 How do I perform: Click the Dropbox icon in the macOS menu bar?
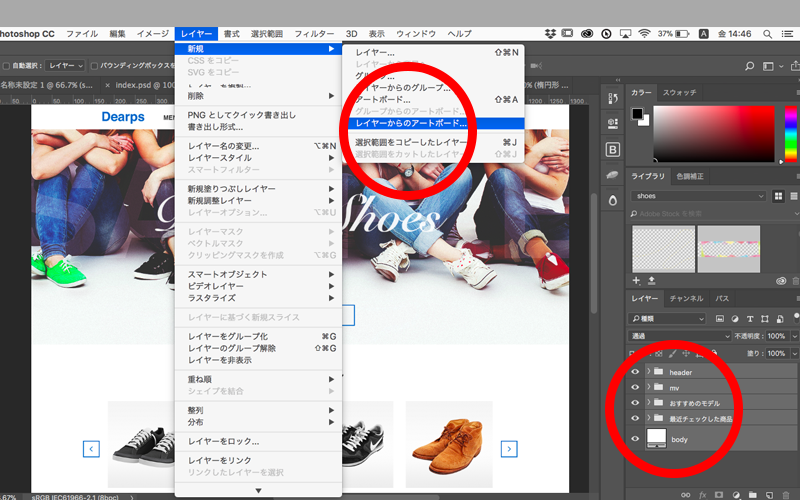pos(551,33)
